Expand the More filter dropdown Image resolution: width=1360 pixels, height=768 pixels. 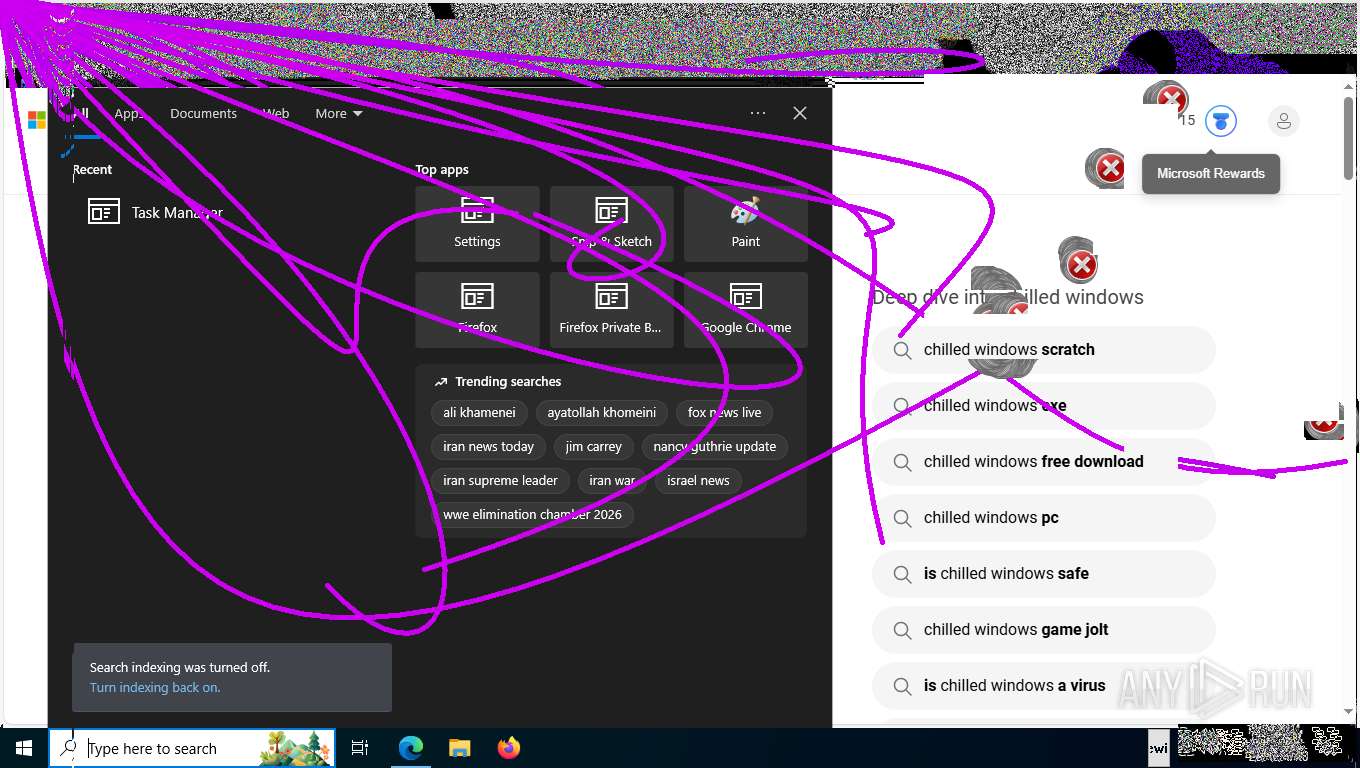click(x=339, y=114)
